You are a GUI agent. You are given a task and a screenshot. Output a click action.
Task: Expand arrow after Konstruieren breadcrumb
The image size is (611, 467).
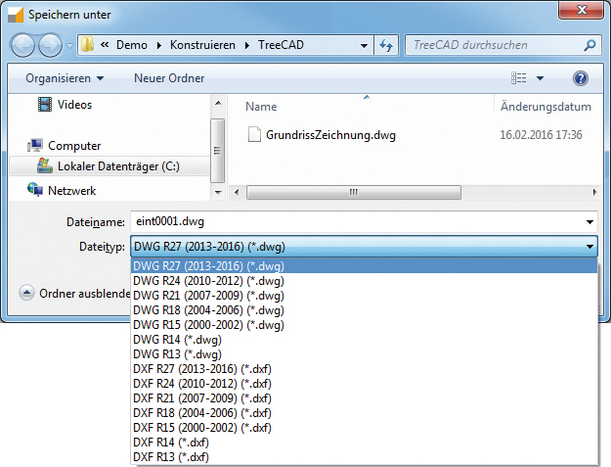247,46
